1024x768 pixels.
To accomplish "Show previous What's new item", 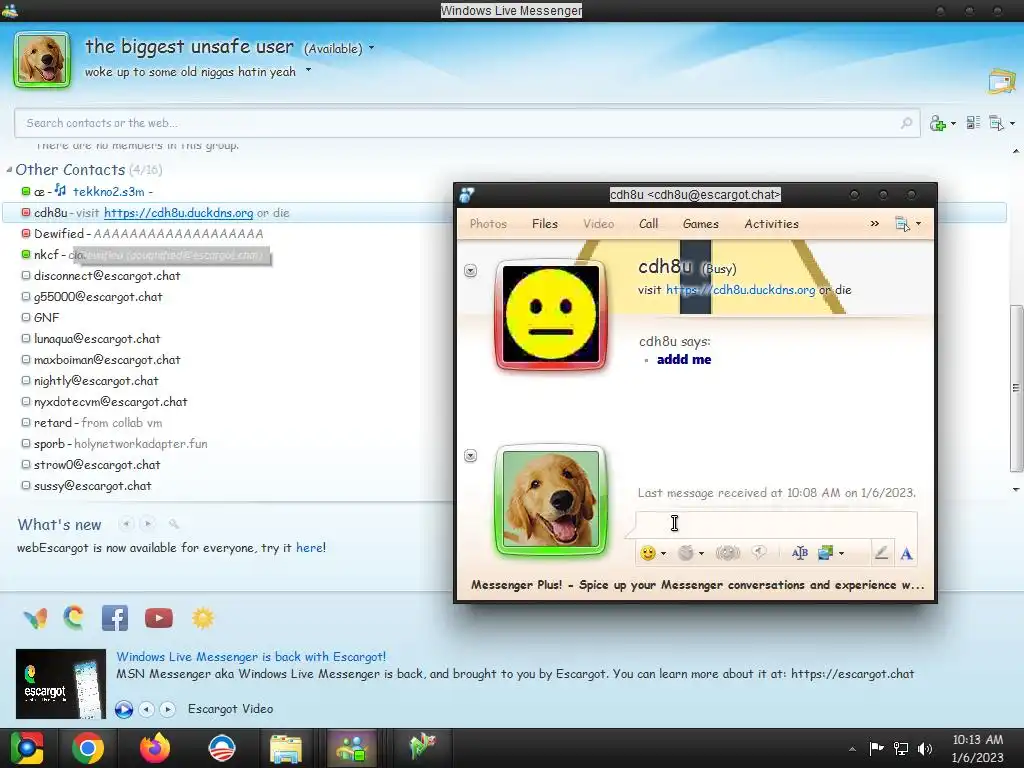I will click(127, 524).
